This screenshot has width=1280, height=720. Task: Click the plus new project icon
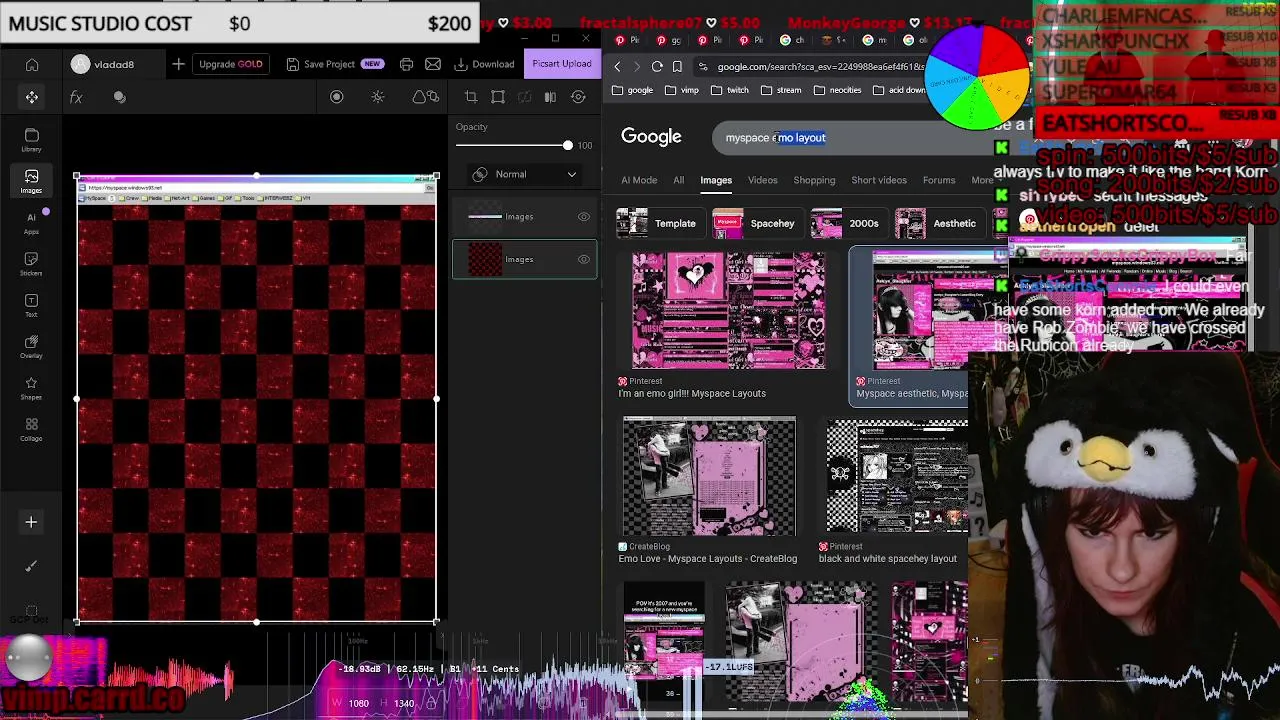click(178, 64)
